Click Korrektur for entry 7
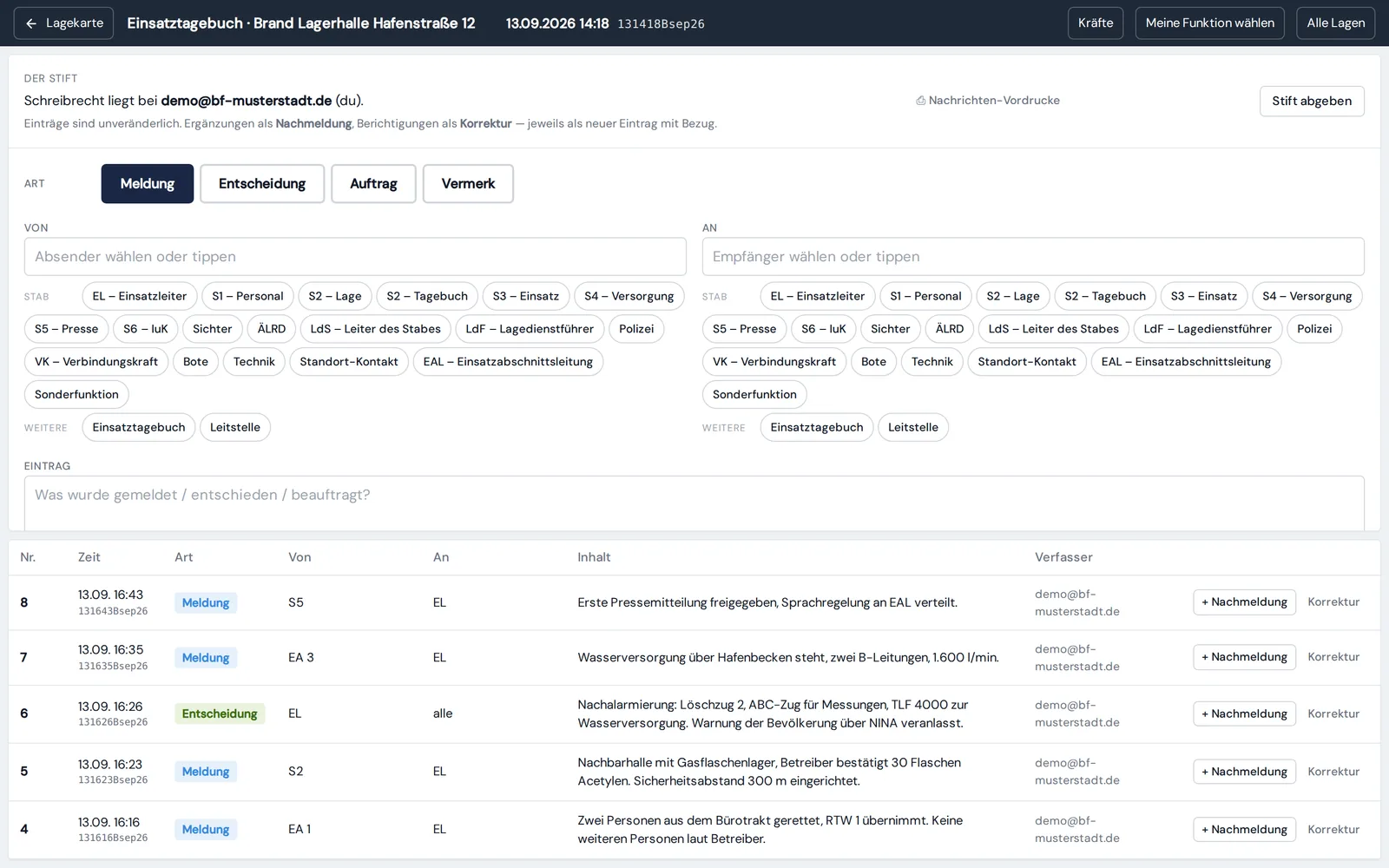Image resolution: width=1389 pixels, height=868 pixels. 1333,657
